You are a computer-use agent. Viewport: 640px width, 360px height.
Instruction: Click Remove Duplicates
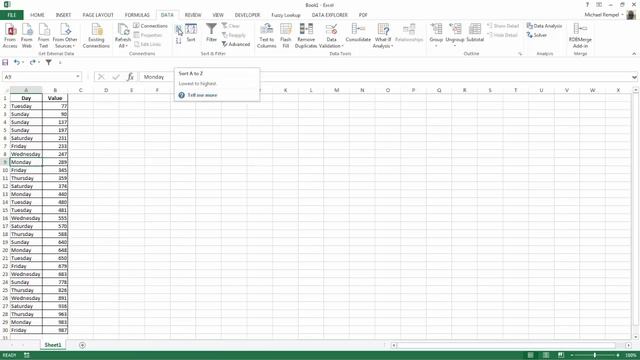point(306,36)
